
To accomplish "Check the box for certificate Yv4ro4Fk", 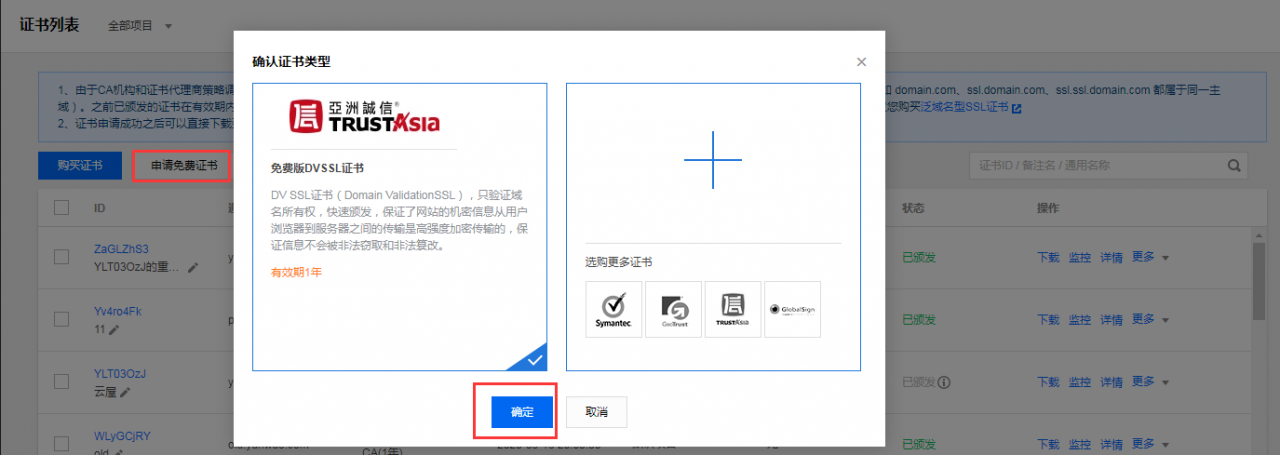I will pos(62,320).
